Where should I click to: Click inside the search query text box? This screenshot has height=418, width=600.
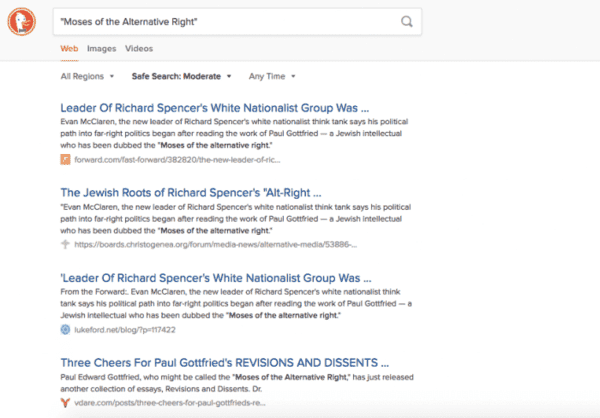click(x=220, y=22)
